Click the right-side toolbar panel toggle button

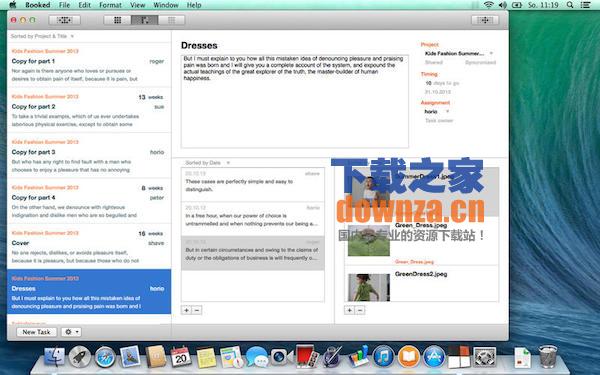[484, 20]
